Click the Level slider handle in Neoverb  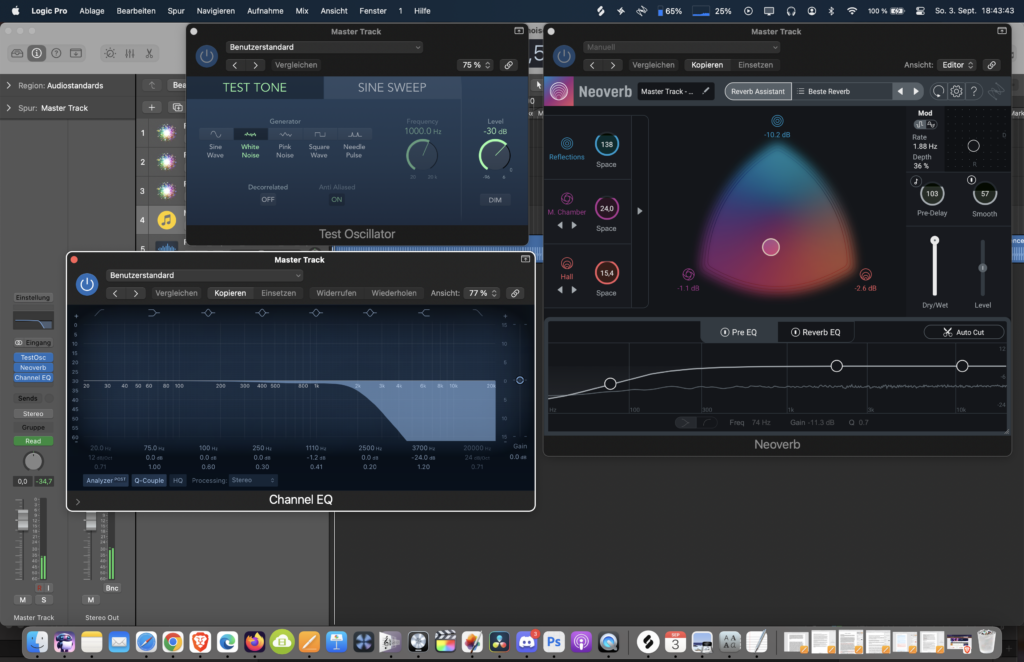point(982,268)
